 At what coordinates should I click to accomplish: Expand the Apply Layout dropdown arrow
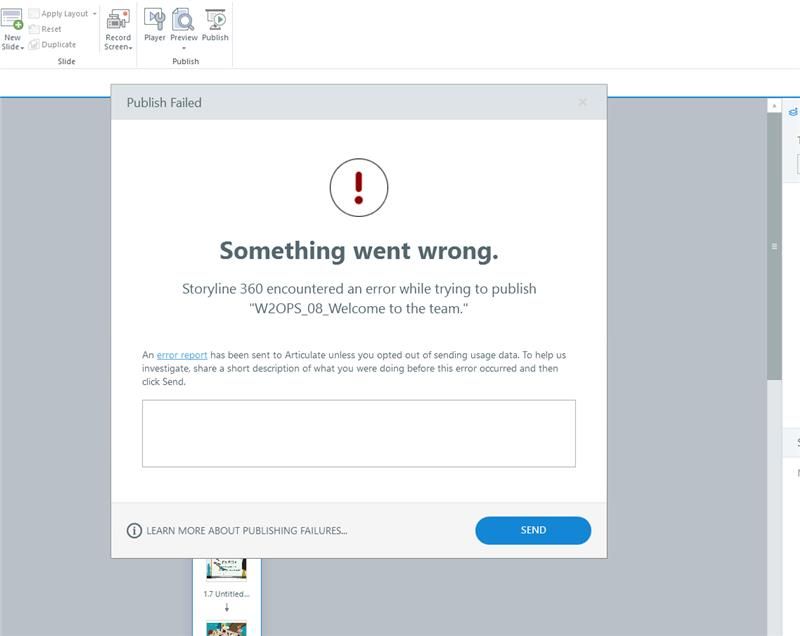94,14
